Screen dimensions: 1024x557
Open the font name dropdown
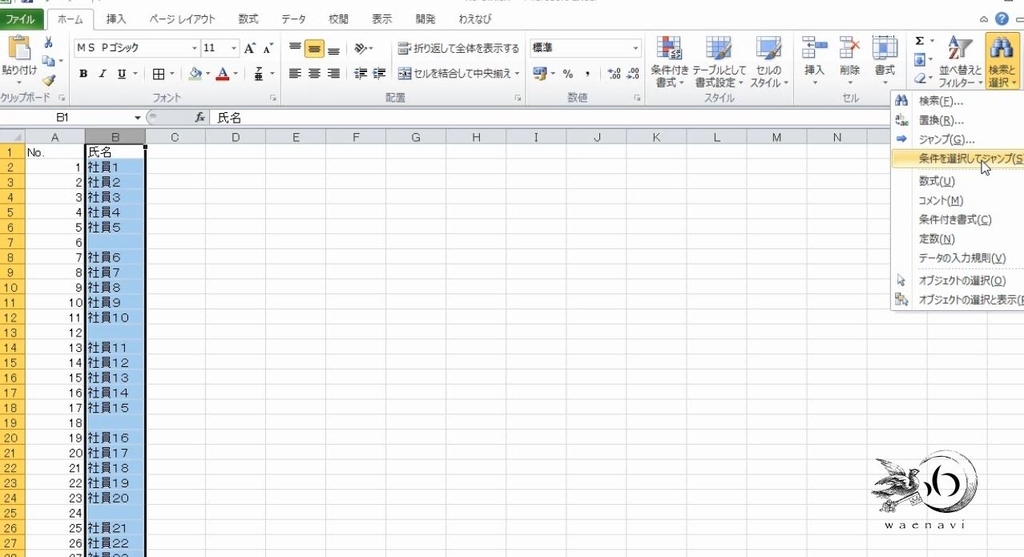194,48
